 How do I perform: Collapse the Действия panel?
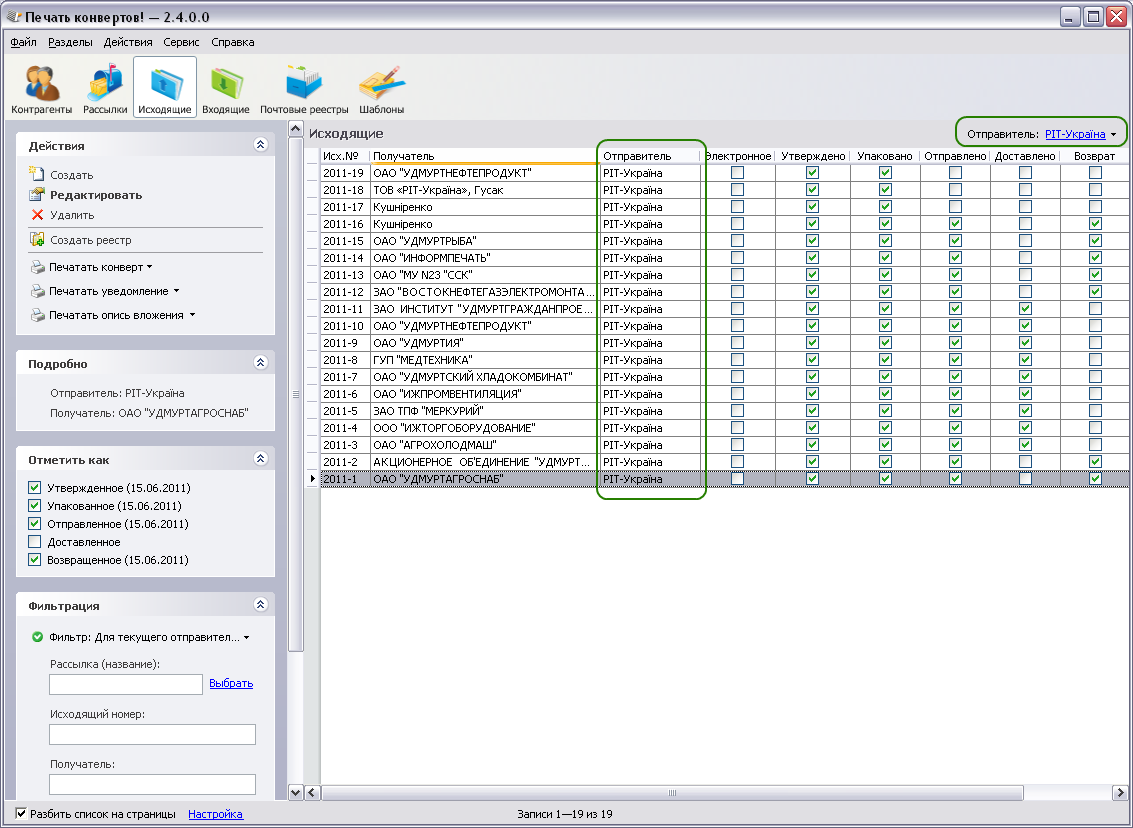(261, 145)
